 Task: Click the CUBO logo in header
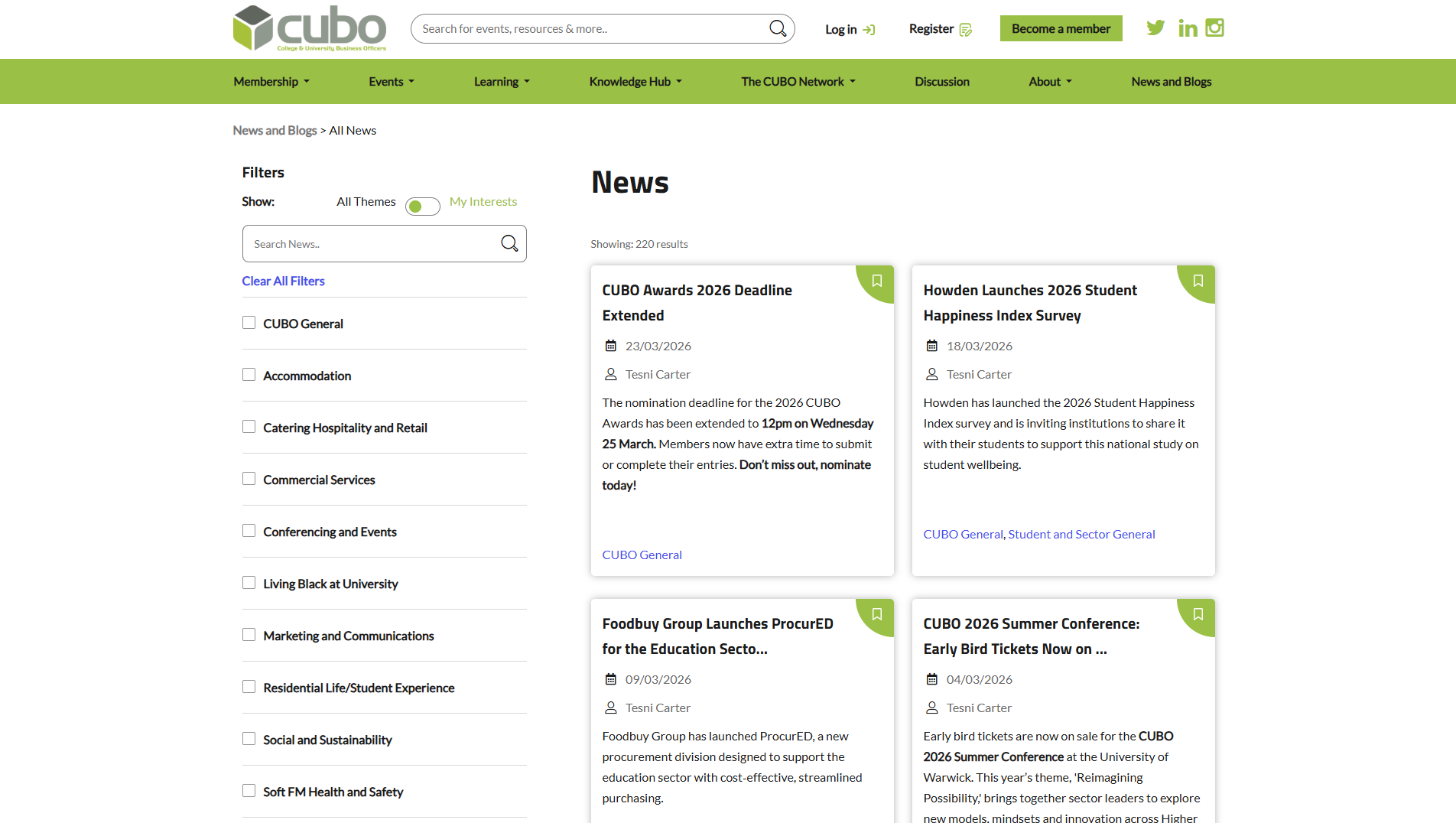310,28
